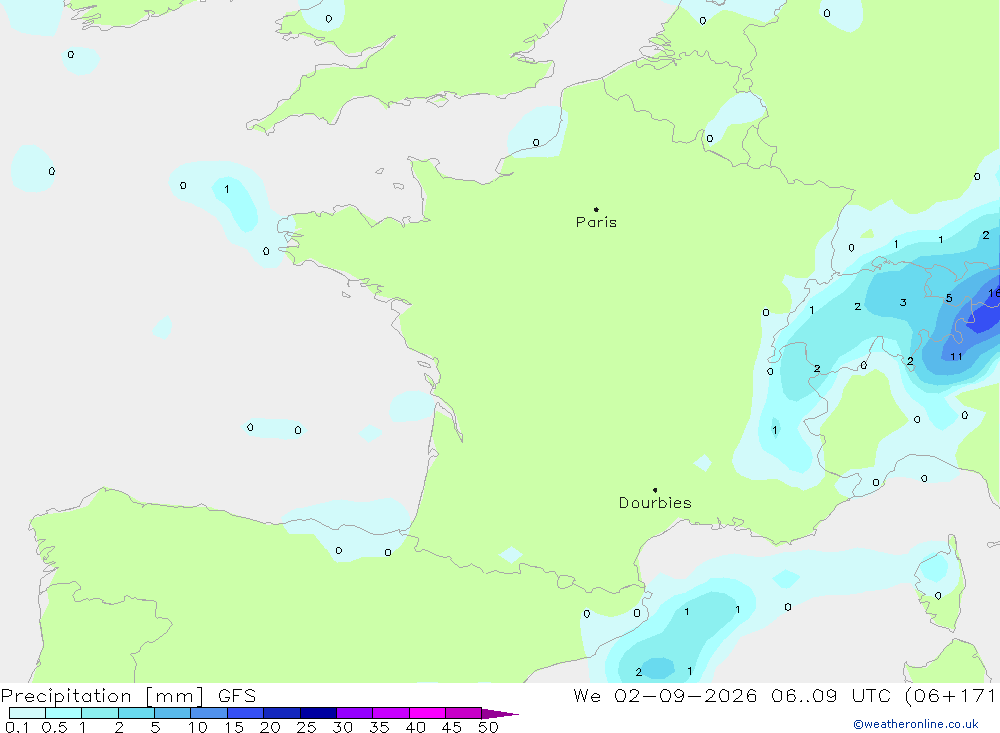This screenshot has height=733, width=1000.
Task: Pick the 20–25 mm legend color swatch
Action: pyautogui.click(x=282, y=713)
